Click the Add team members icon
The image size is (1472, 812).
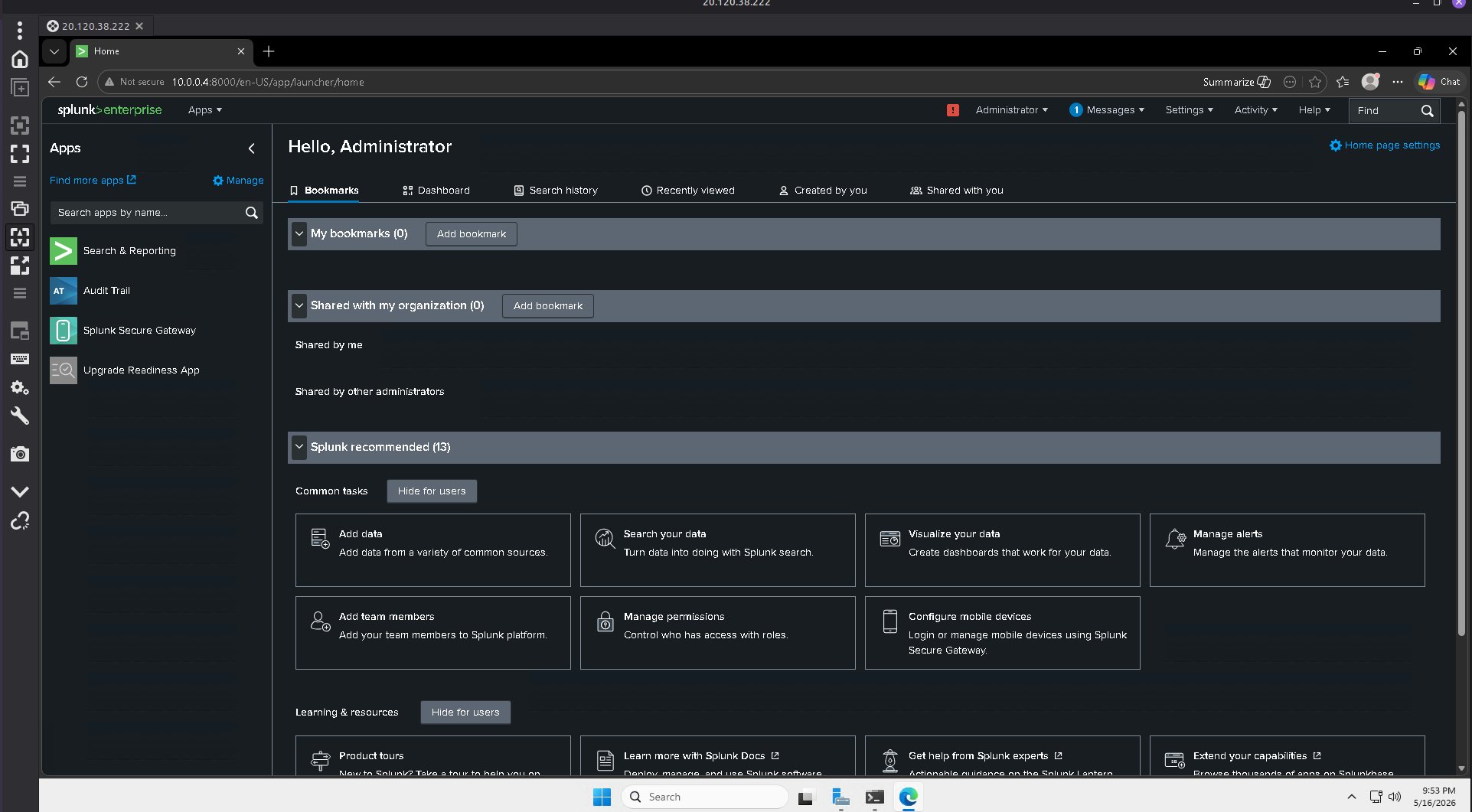[x=320, y=621]
